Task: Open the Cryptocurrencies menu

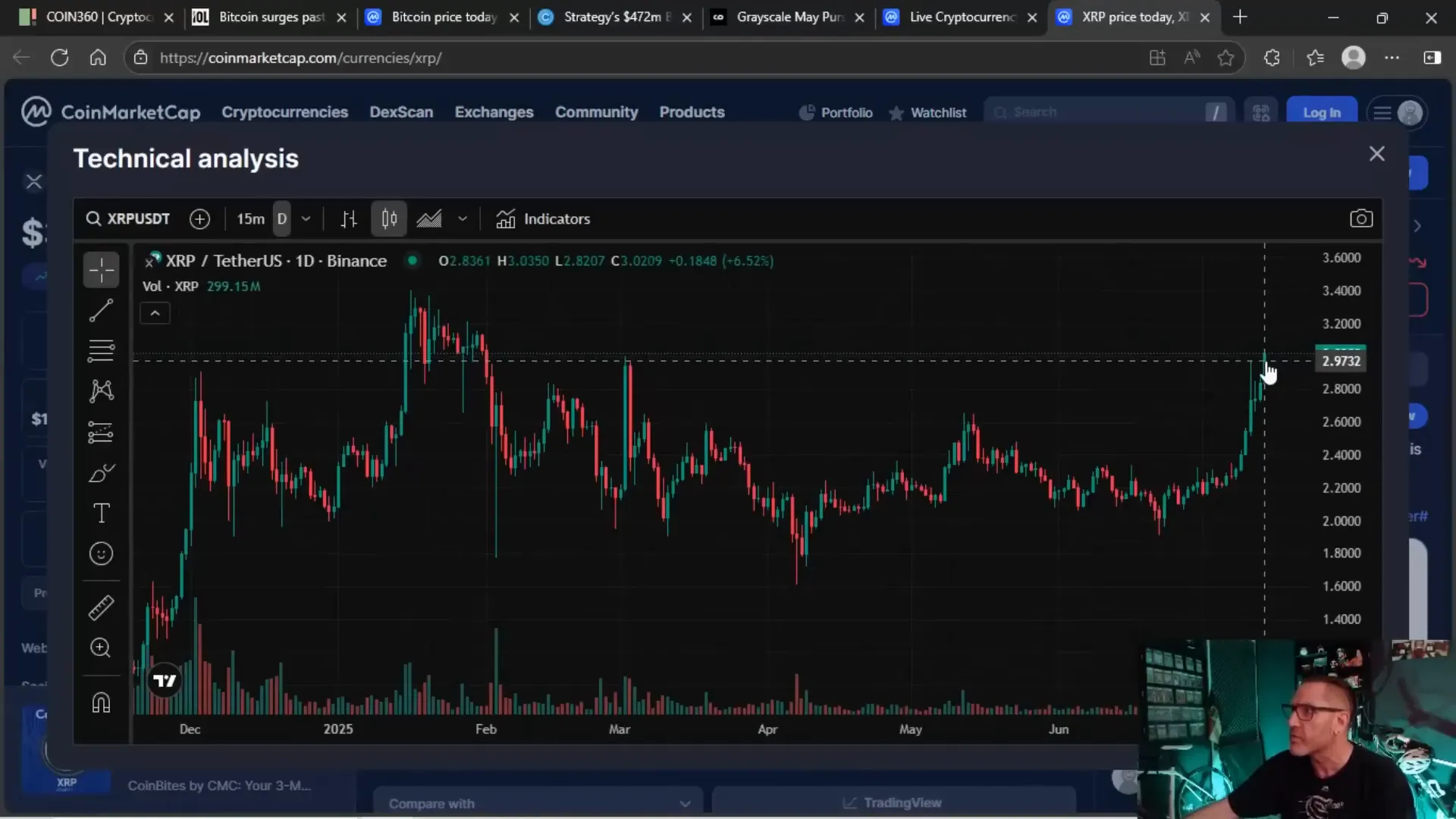Action: [x=284, y=112]
